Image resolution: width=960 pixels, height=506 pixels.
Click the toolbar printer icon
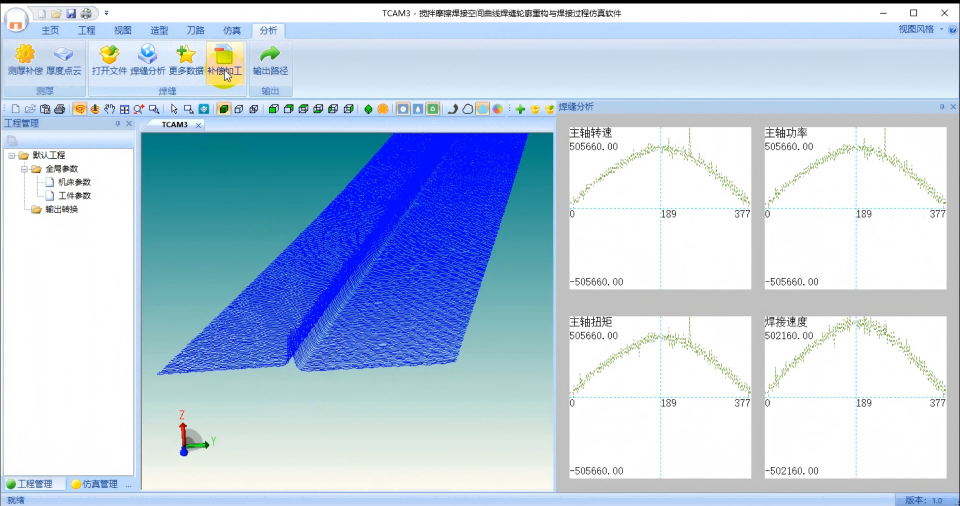[x=59, y=109]
